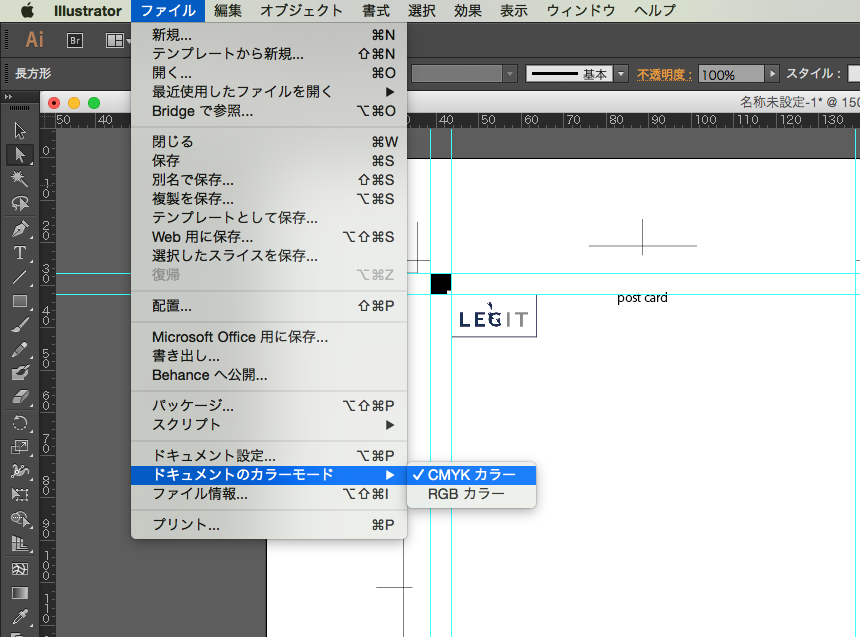Expand the tools panel double-arrow
Screen dimensions: 860x637
(8, 97)
